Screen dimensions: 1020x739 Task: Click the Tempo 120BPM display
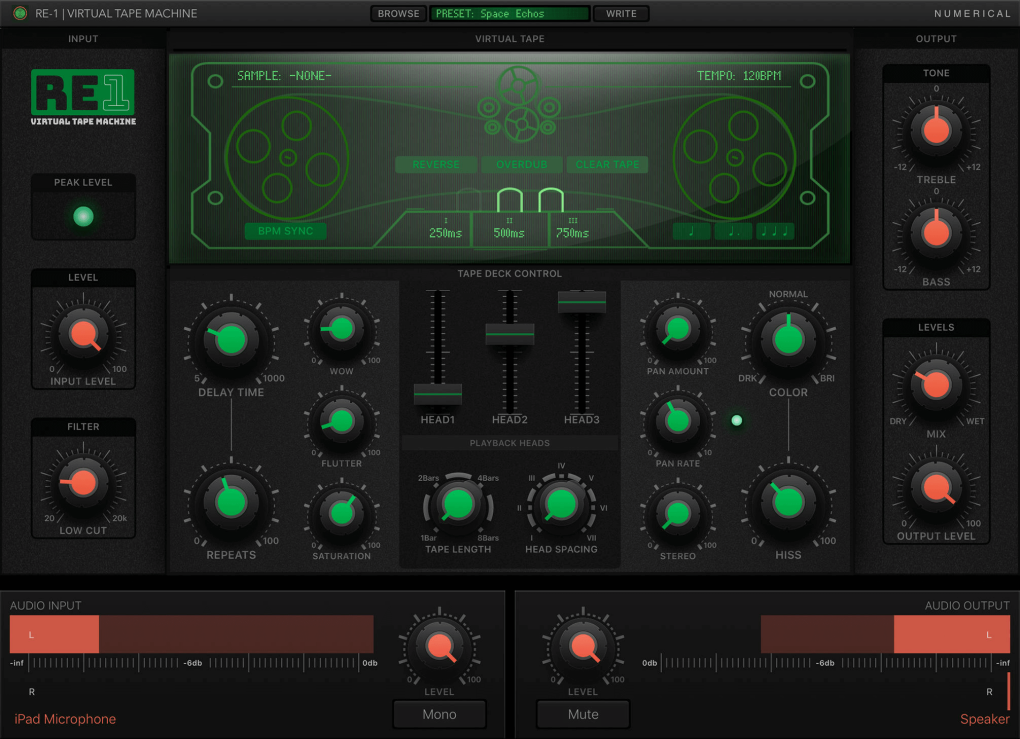coord(739,75)
